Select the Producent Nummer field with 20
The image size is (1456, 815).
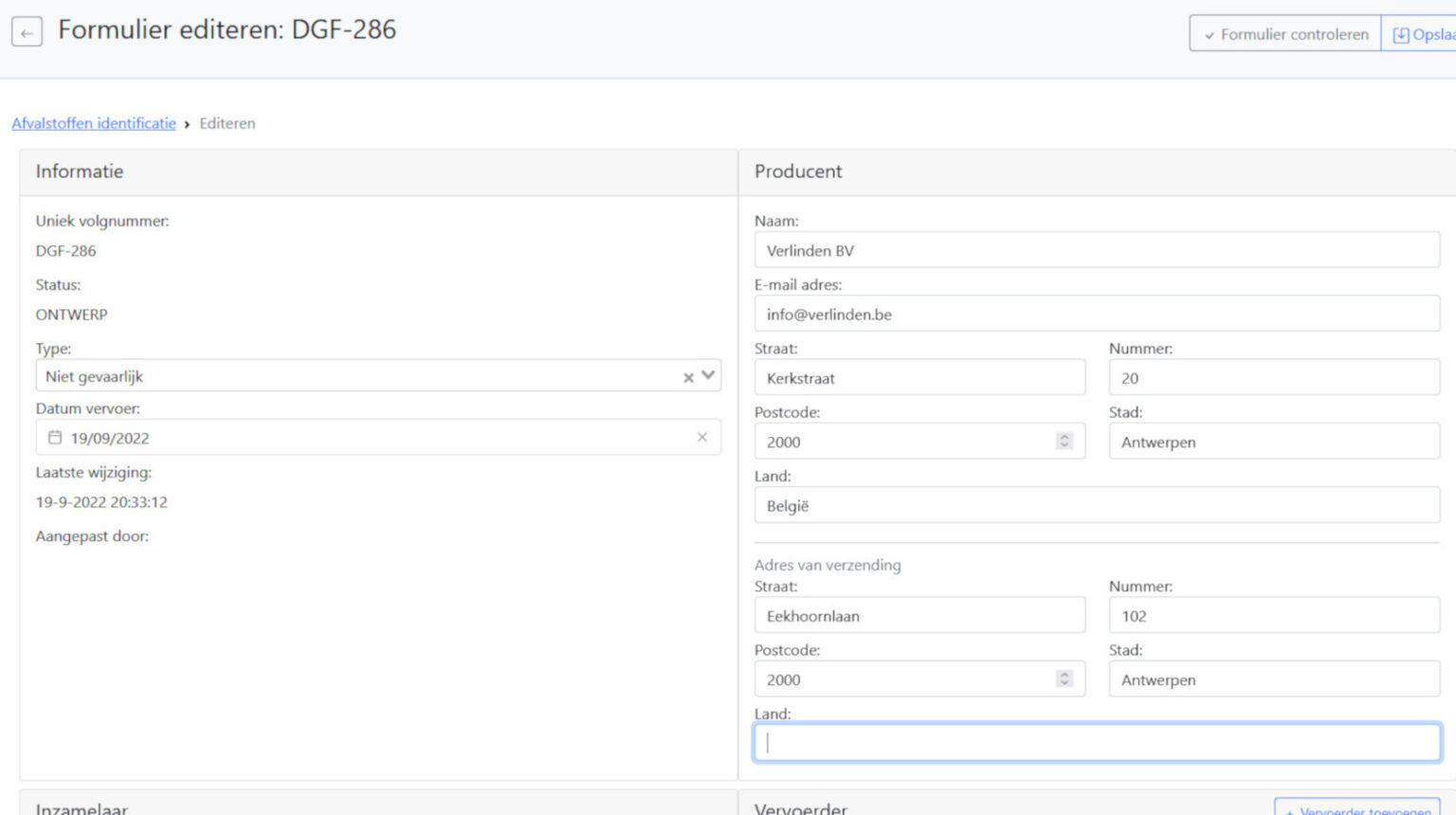(x=1273, y=378)
